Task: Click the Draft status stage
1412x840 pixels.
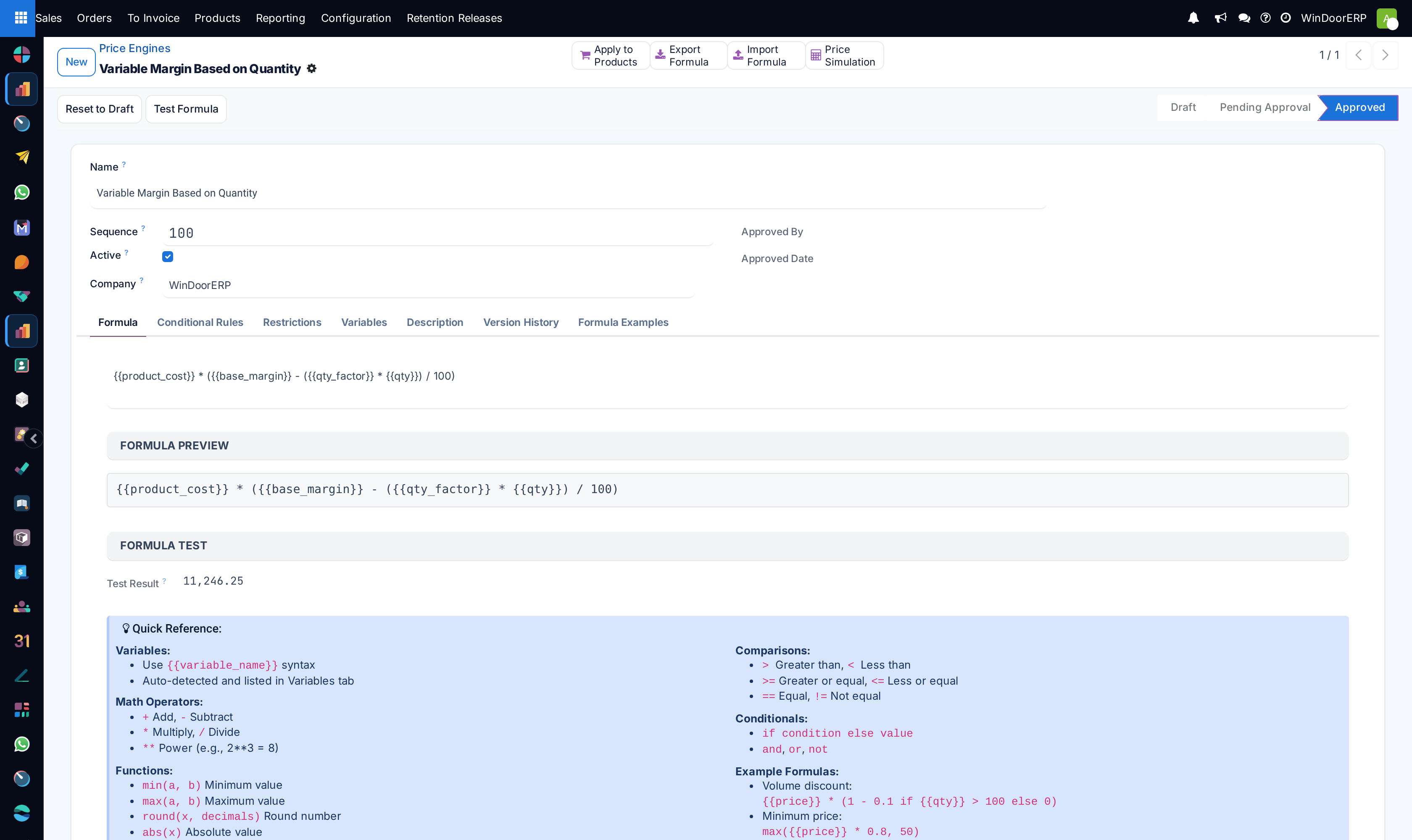Action: 1183,108
